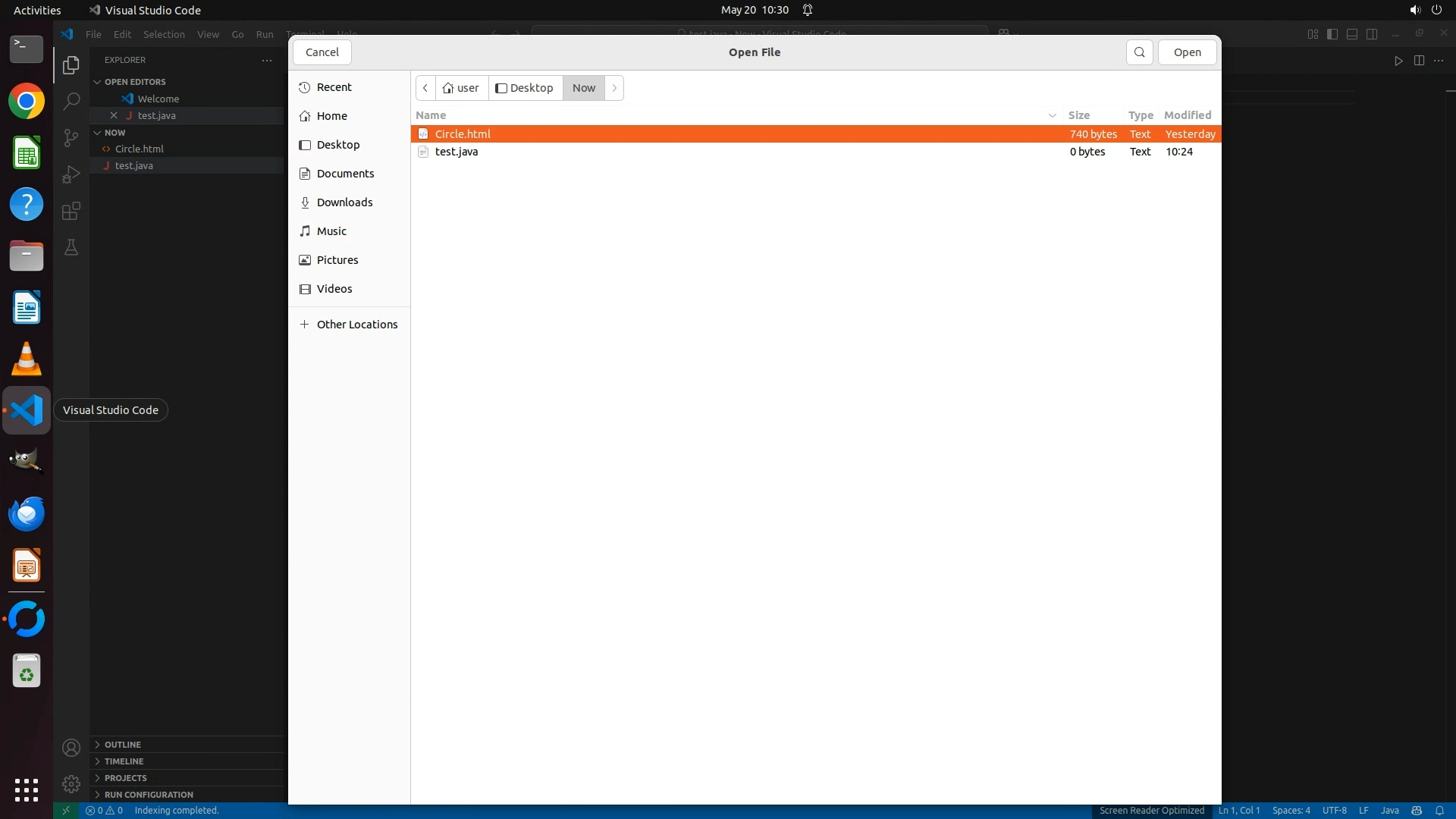This screenshot has width=1456, height=819.
Task: Open the Source Control view icon
Action: click(x=71, y=138)
